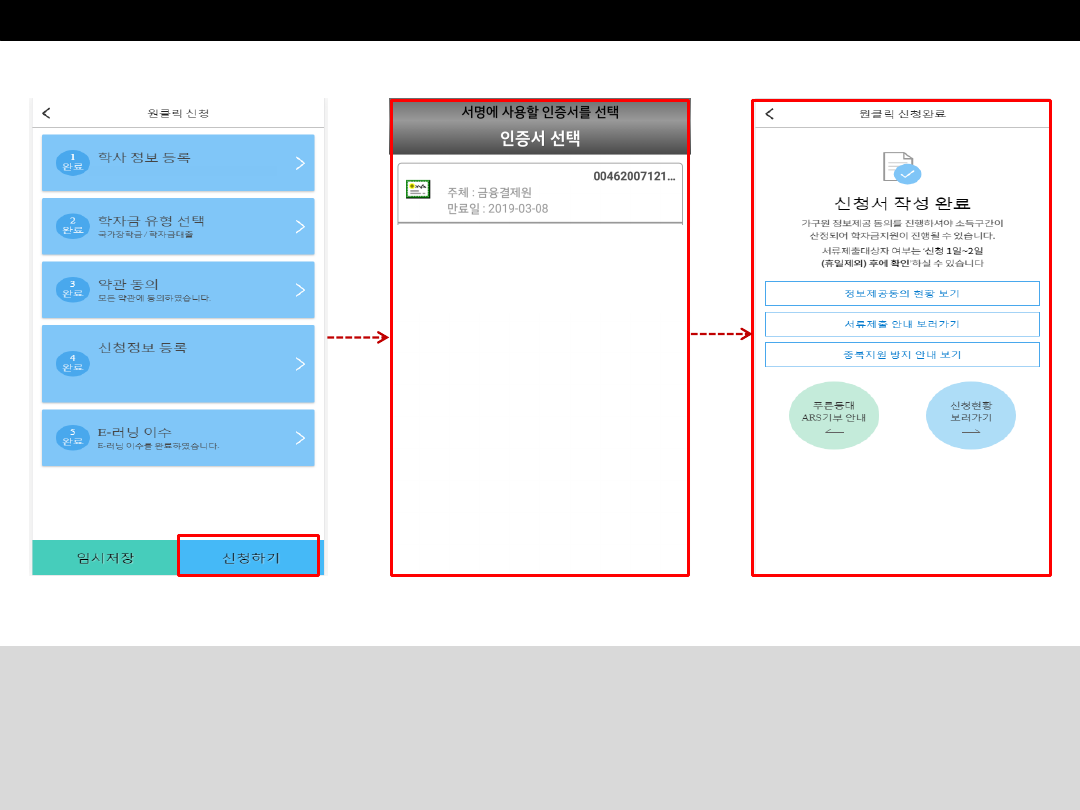Expand 학자금 유형 선택 chevron
Image resolution: width=1080 pixels, height=810 pixels.
[x=300, y=227]
